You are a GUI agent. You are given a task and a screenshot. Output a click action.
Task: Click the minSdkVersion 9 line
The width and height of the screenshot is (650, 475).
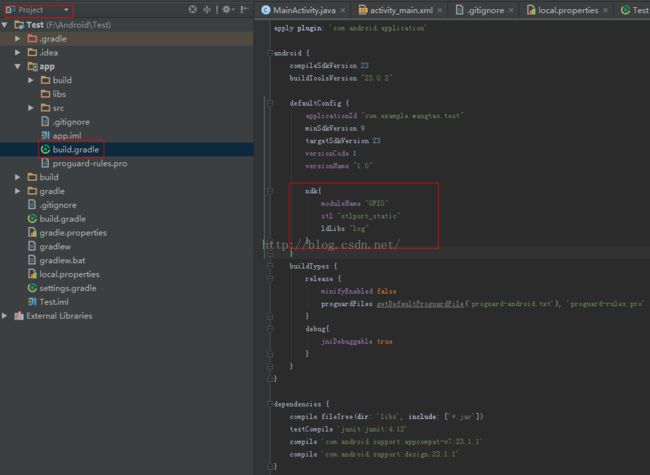point(335,128)
